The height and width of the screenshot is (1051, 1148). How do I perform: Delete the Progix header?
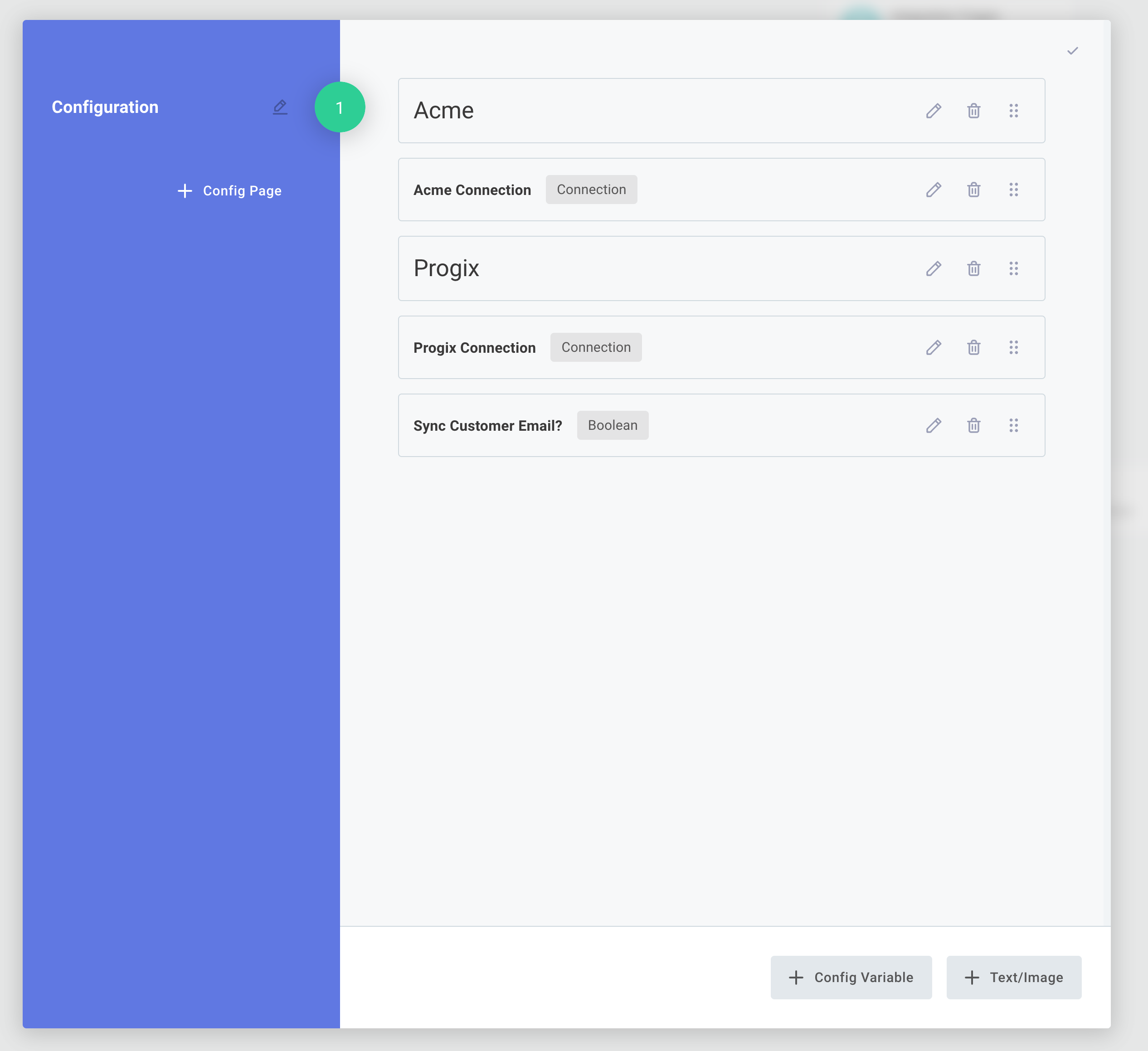[974, 268]
